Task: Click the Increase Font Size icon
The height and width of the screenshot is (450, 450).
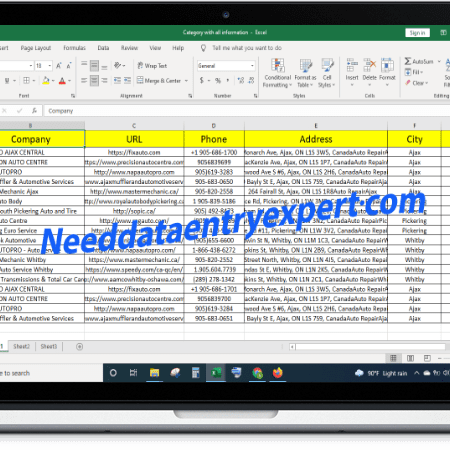Action: coord(59,66)
